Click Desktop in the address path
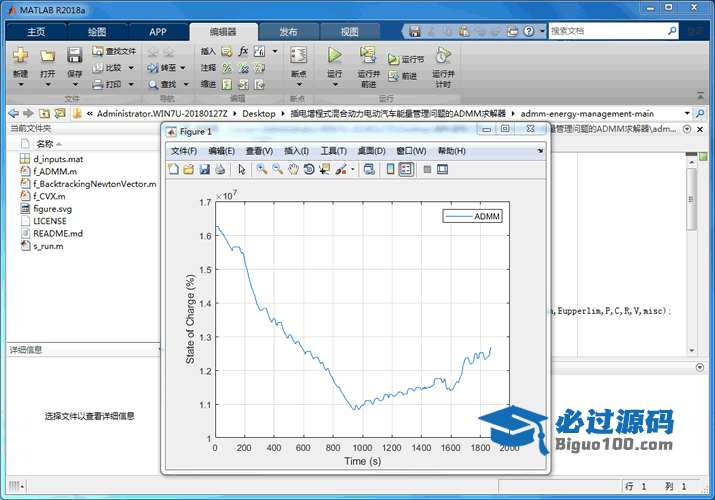This screenshot has width=715, height=500. (x=259, y=113)
